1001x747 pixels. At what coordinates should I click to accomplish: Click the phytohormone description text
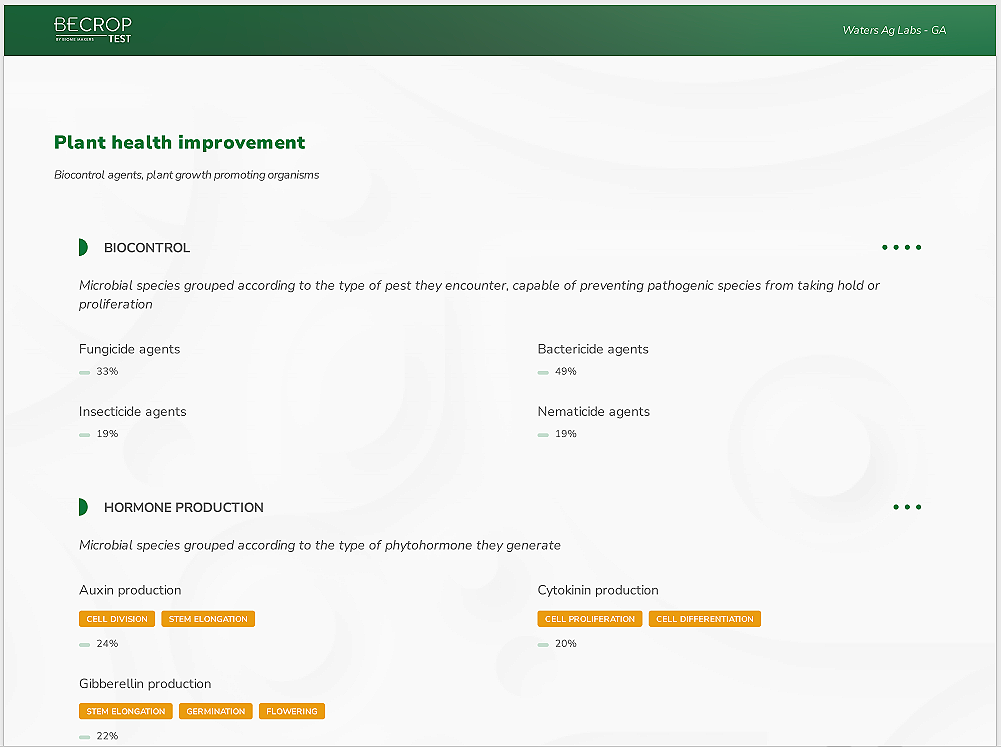tap(320, 545)
